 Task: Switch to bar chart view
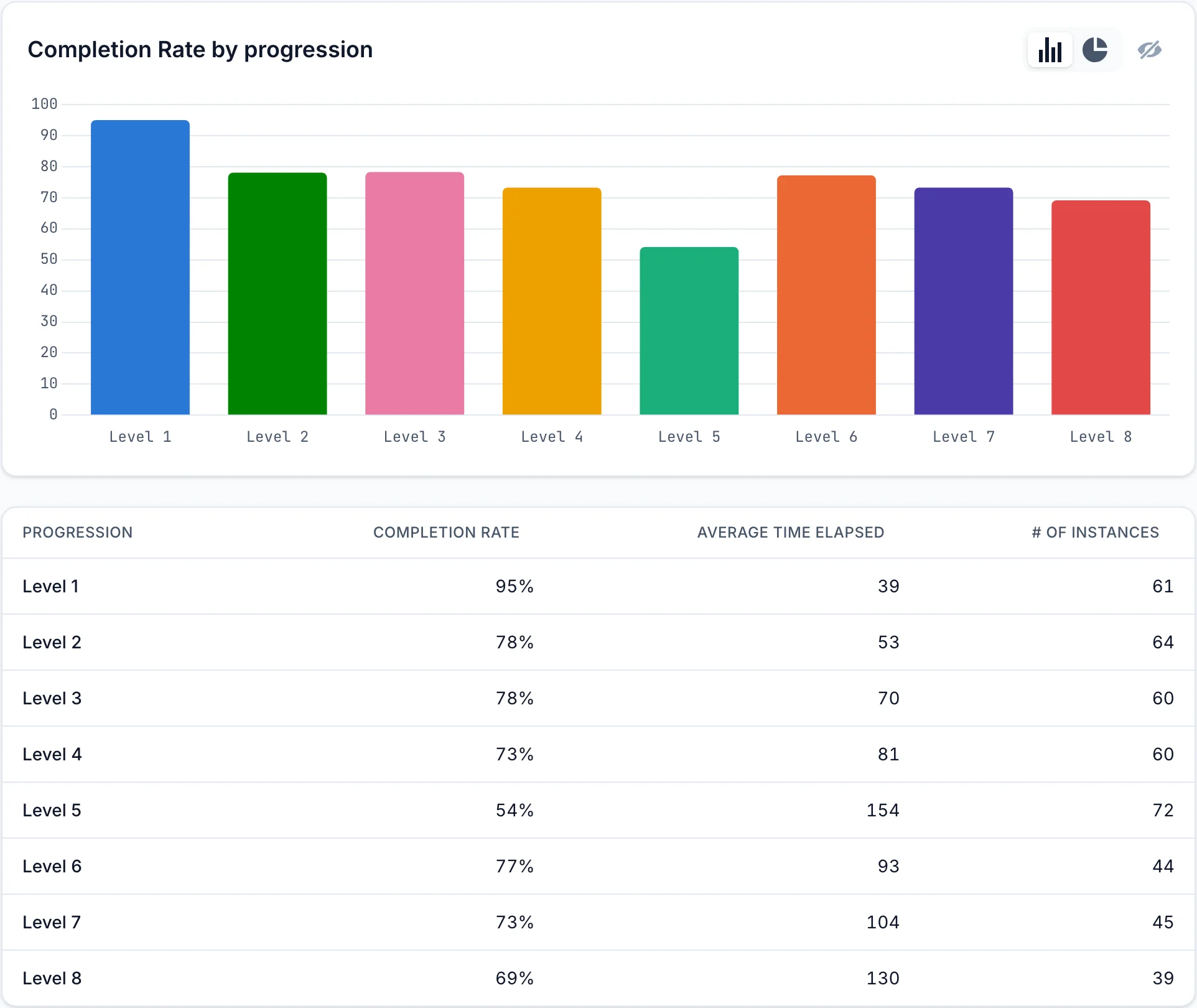1050,50
